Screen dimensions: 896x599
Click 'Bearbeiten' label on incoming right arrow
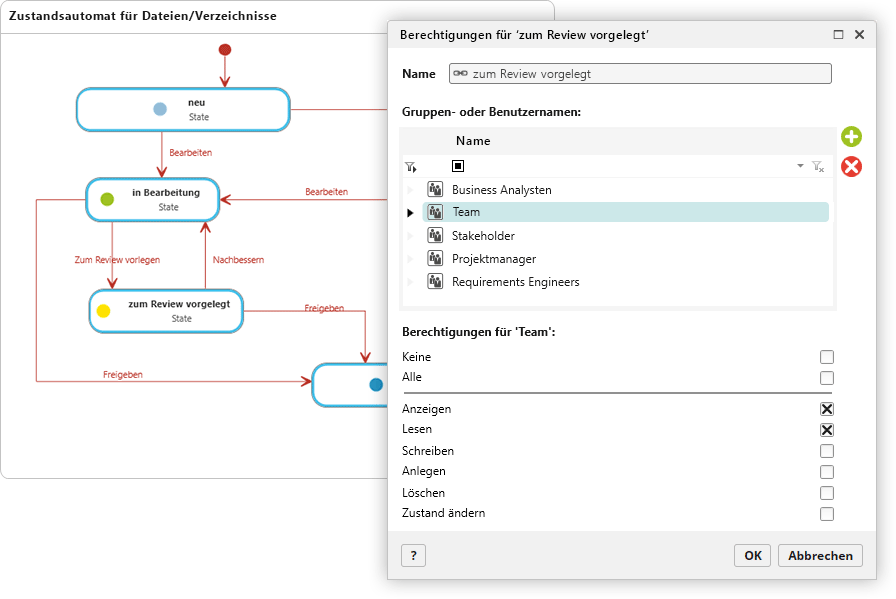(326, 191)
